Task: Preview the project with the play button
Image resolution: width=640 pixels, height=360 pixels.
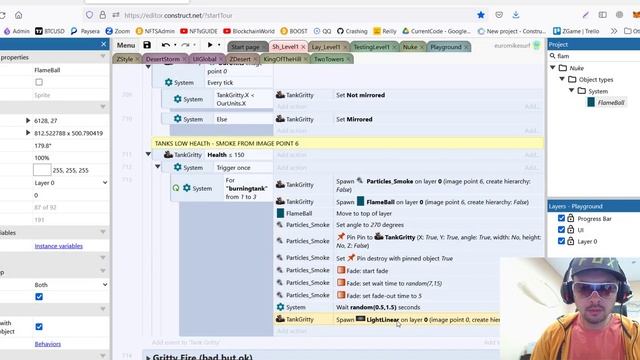Action: [x=210, y=45]
